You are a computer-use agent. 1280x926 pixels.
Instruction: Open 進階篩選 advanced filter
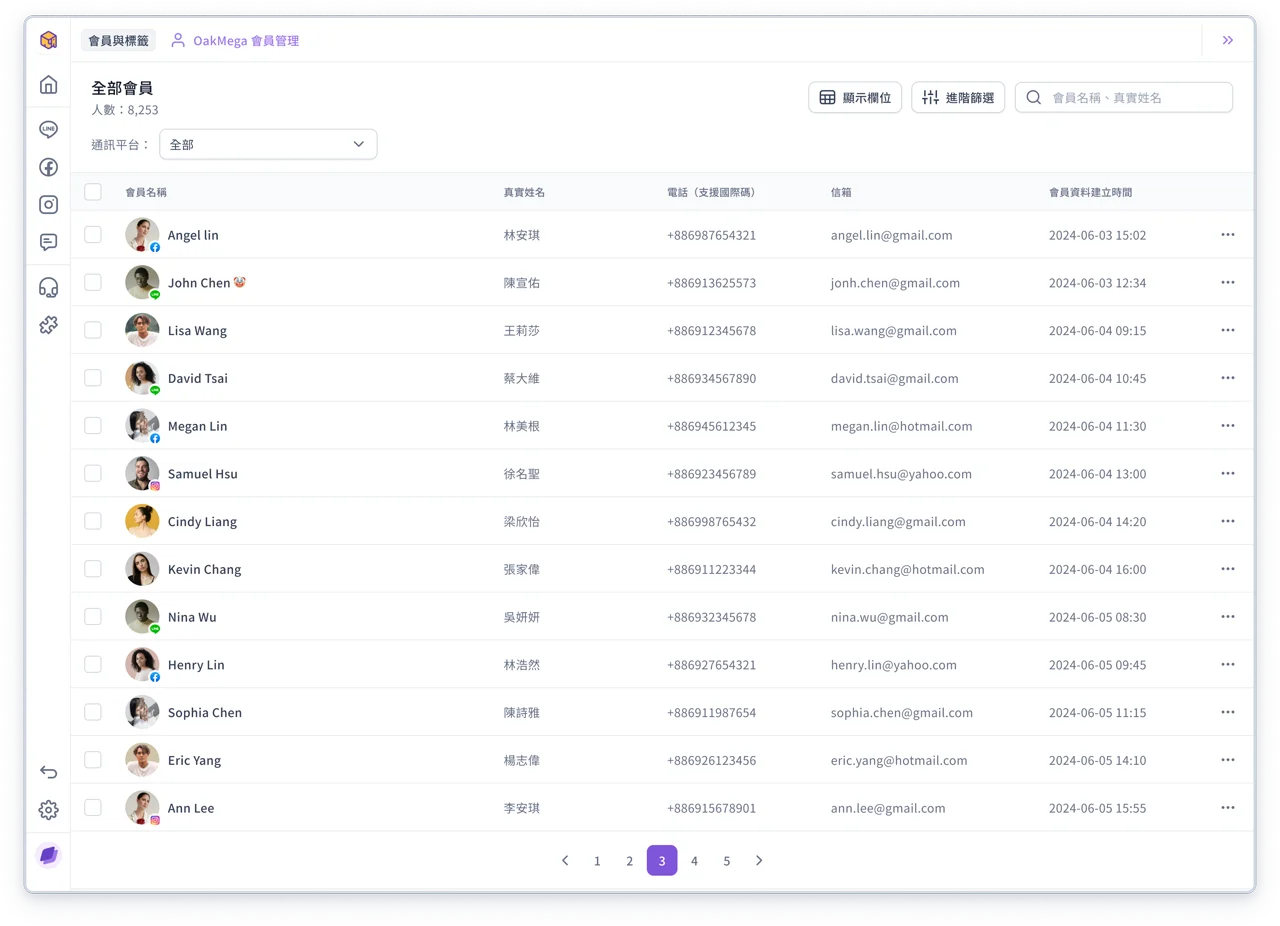[x=958, y=97]
